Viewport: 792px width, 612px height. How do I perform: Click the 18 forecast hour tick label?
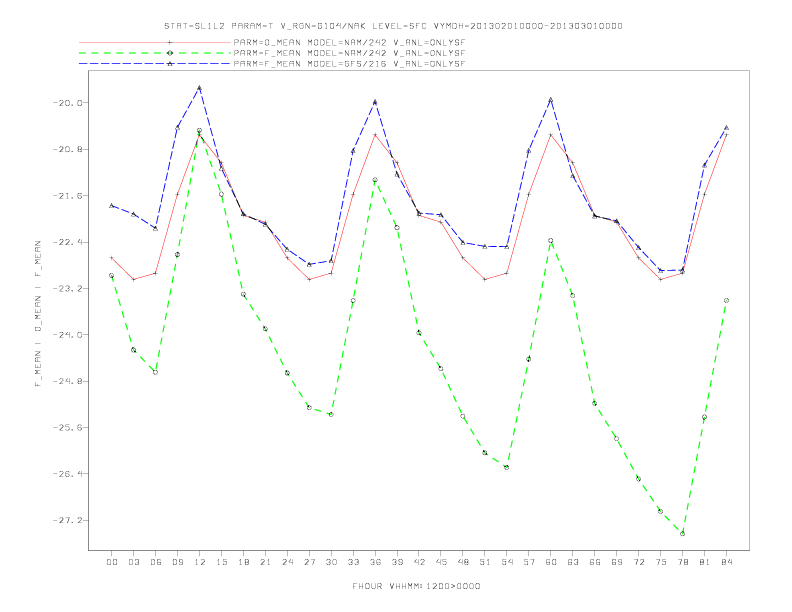(243, 562)
